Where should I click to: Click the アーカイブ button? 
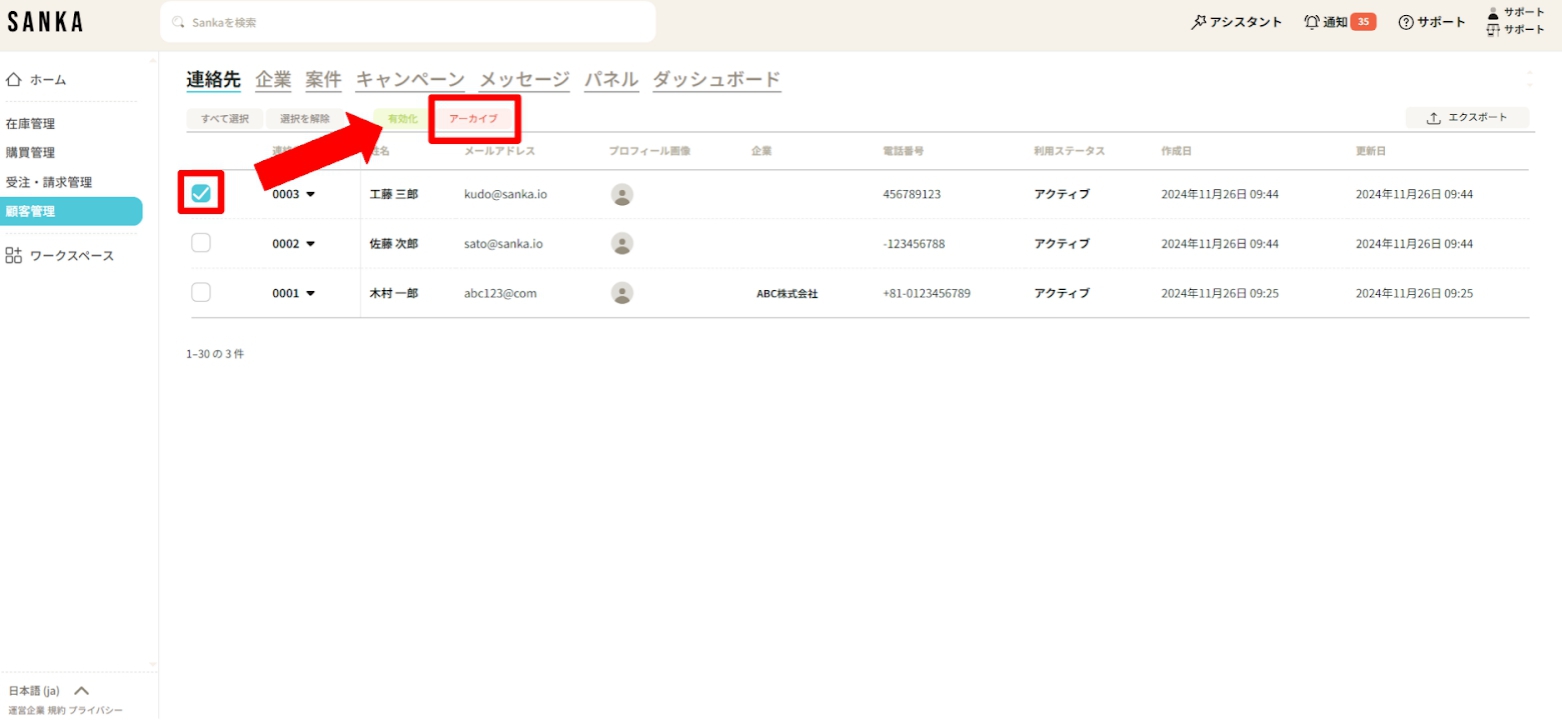473,118
